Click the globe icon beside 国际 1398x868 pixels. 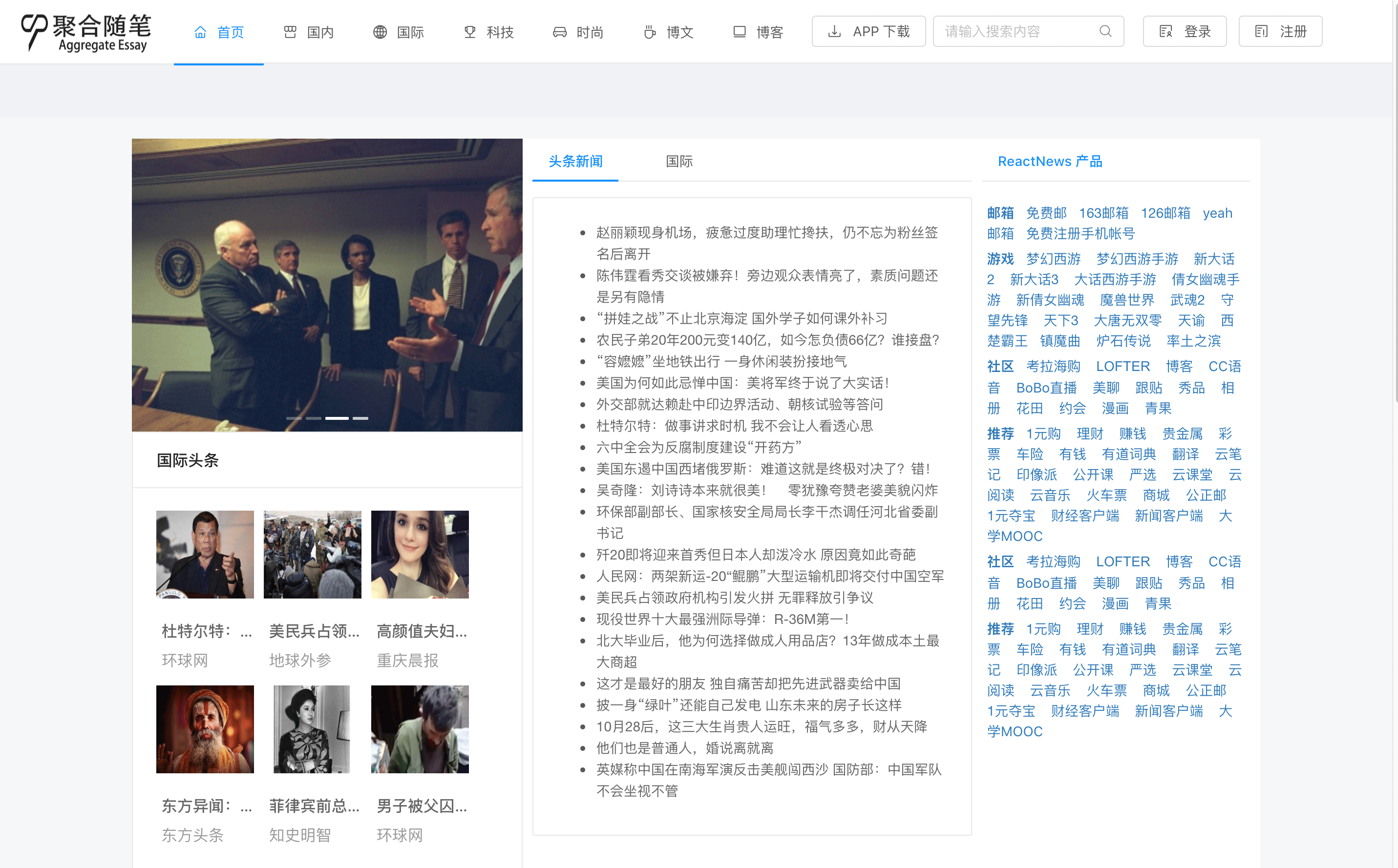pyautogui.click(x=380, y=32)
